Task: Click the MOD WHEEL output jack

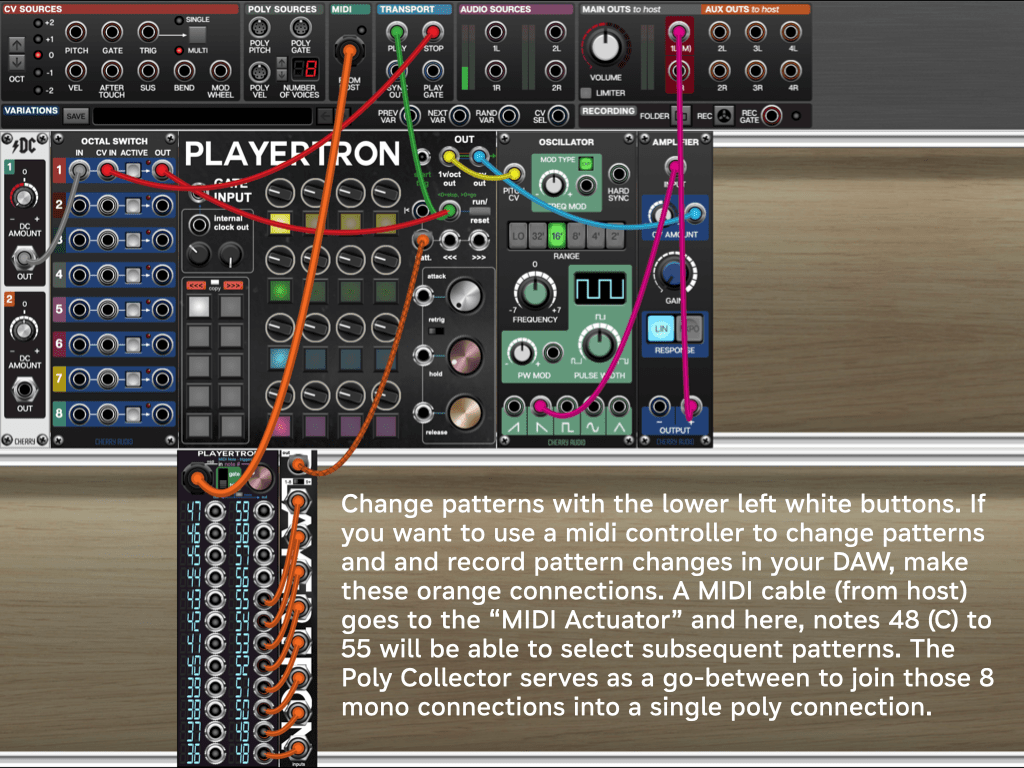Action: [220, 70]
